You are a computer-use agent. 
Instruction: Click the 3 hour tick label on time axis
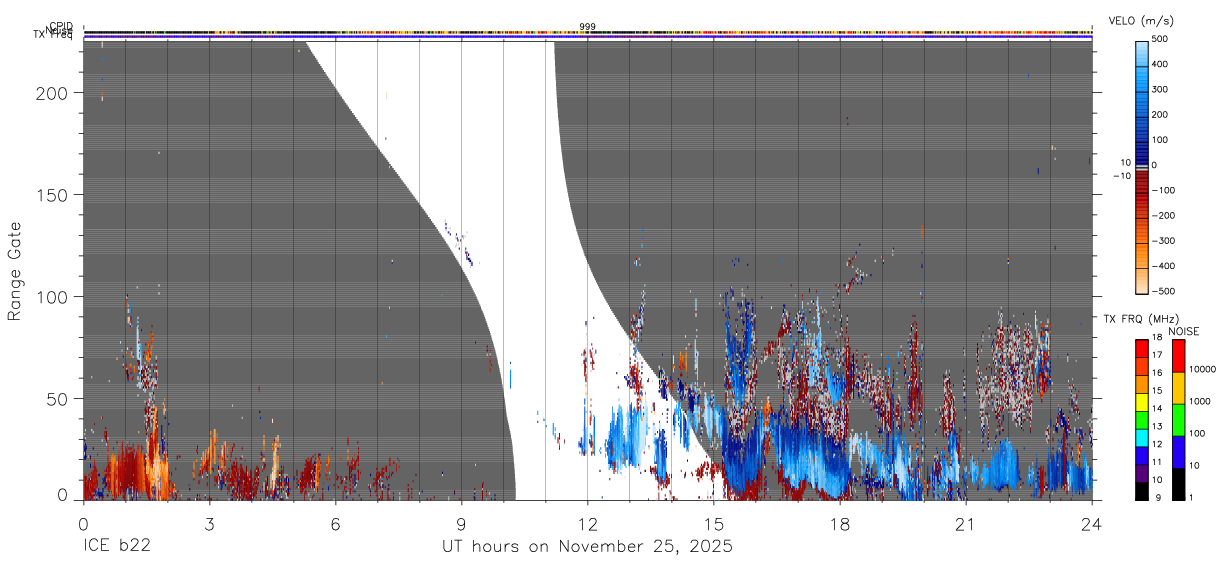click(x=209, y=523)
